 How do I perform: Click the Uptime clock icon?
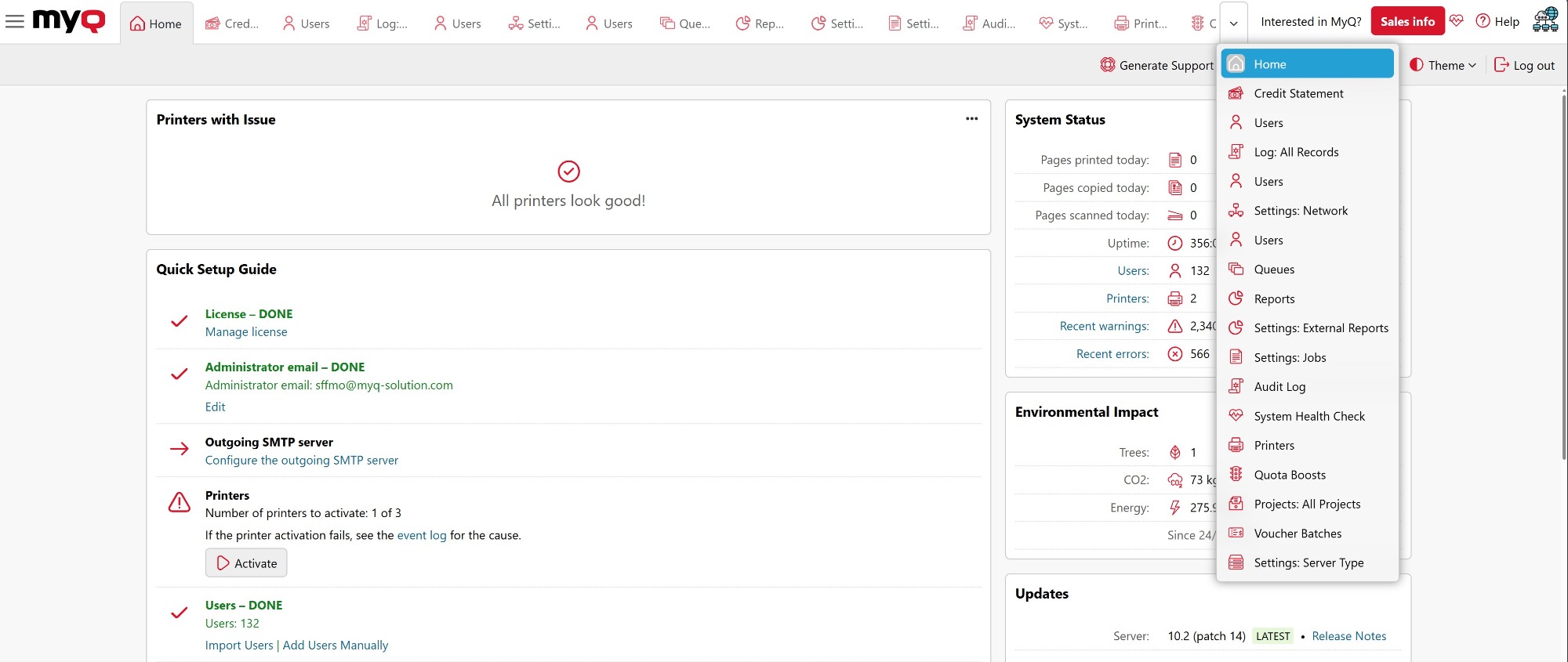pos(1174,243)
